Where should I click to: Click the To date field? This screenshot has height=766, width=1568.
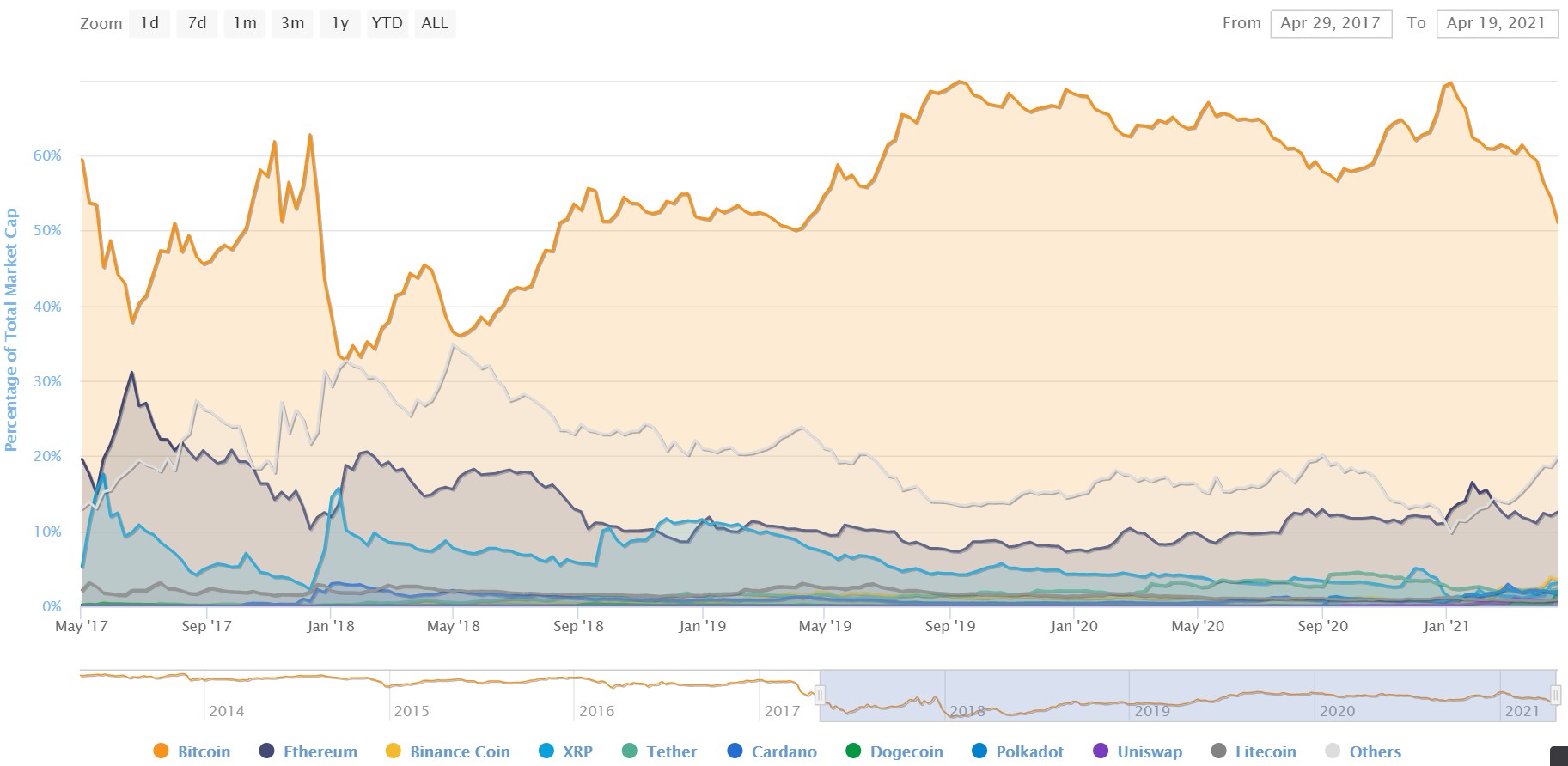tap(1496, 23)
